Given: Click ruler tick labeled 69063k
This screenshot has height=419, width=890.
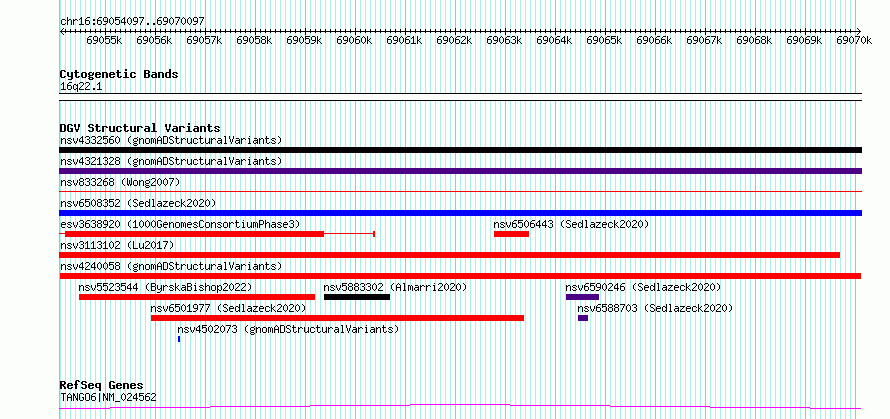Looking at the screenshot, I should (504, 40).
